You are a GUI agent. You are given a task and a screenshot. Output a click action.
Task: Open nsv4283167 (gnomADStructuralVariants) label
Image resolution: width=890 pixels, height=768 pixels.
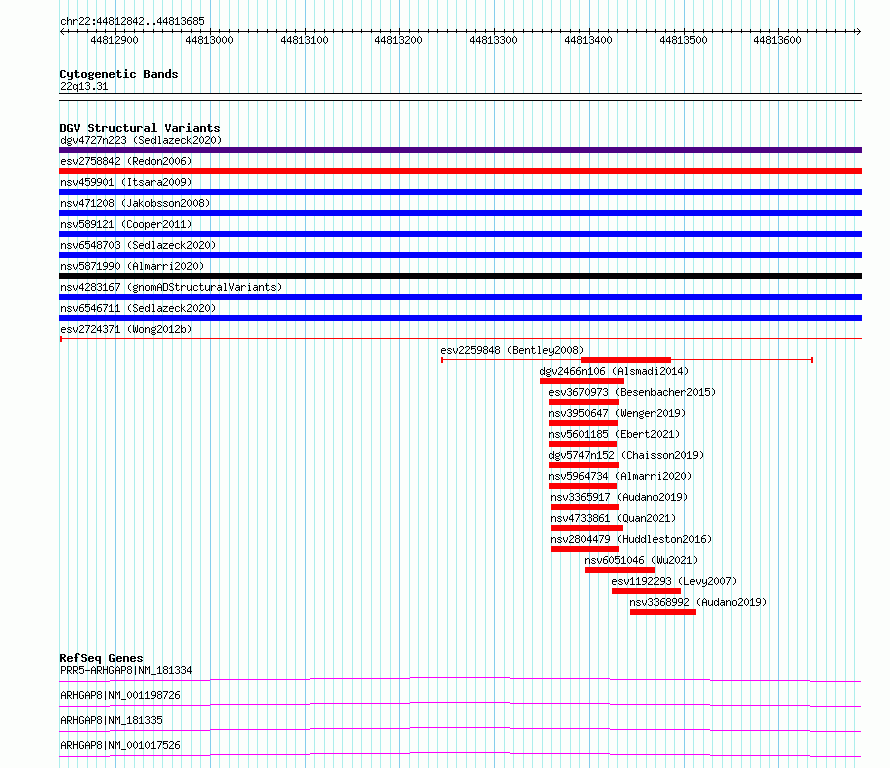click(171, 287)
